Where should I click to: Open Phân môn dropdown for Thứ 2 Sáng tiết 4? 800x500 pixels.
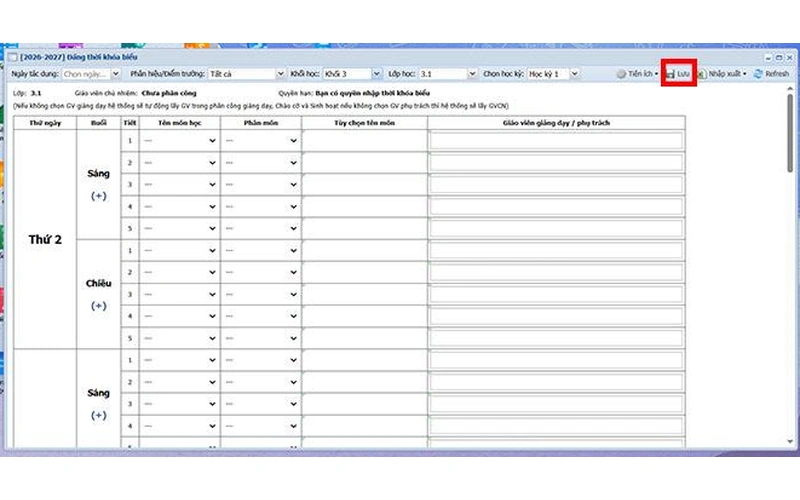point(261,207)
